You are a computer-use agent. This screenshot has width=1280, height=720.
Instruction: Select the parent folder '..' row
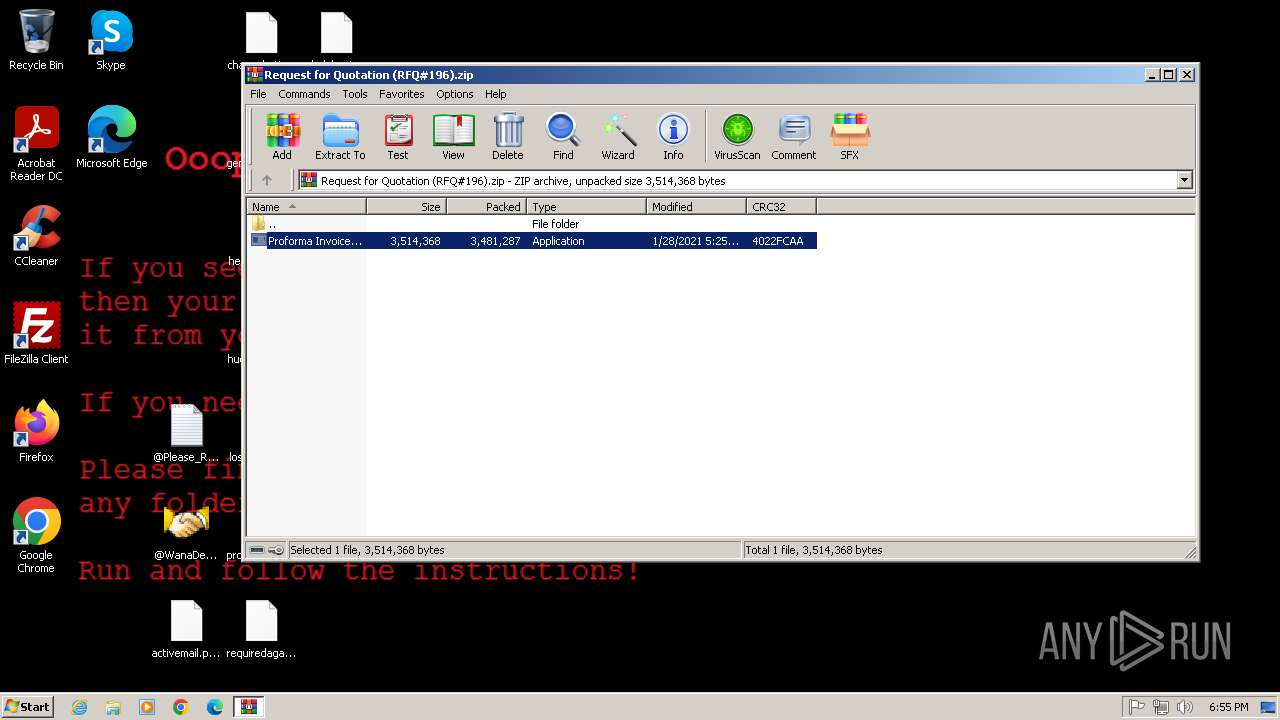tap(532, 224)
